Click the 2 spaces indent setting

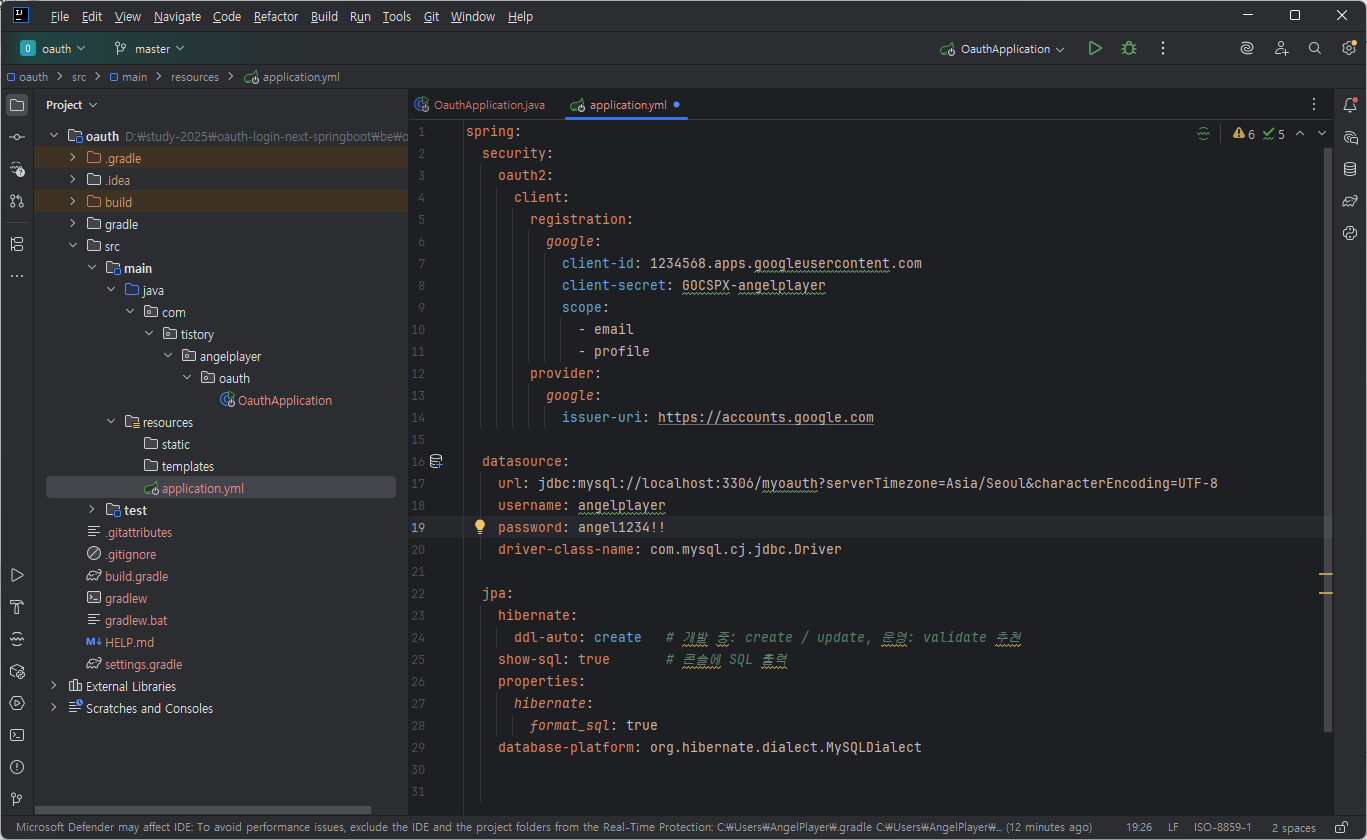1293,828
